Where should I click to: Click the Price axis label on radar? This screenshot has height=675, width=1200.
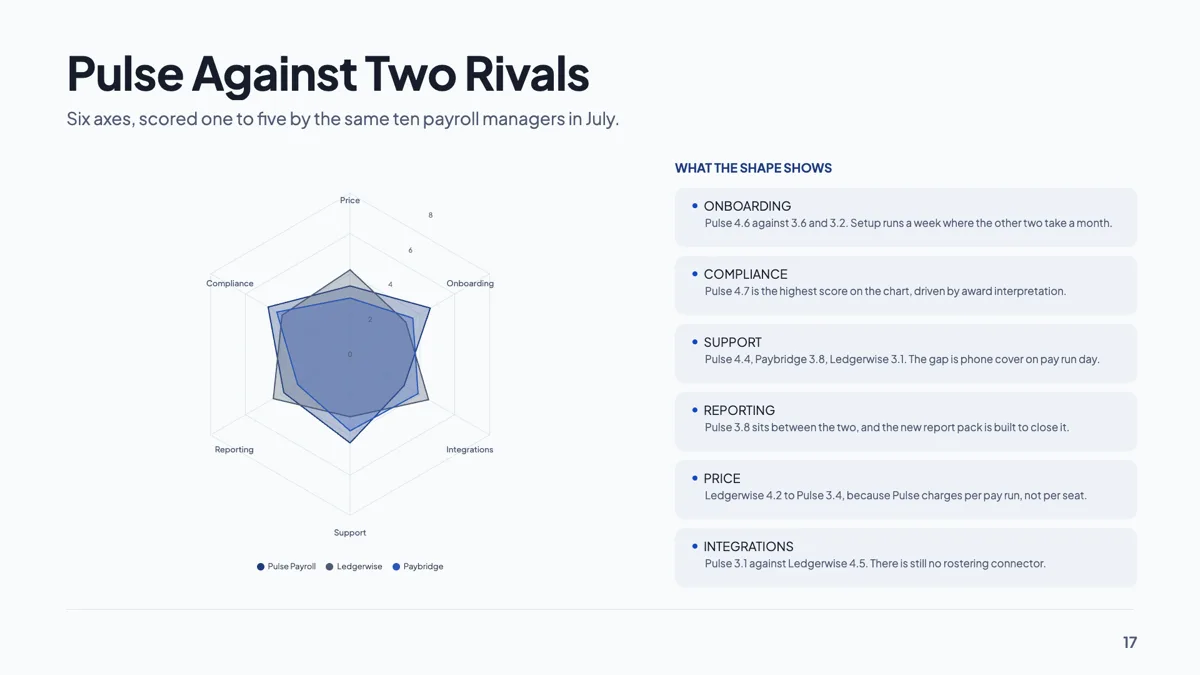coord(350,200)
